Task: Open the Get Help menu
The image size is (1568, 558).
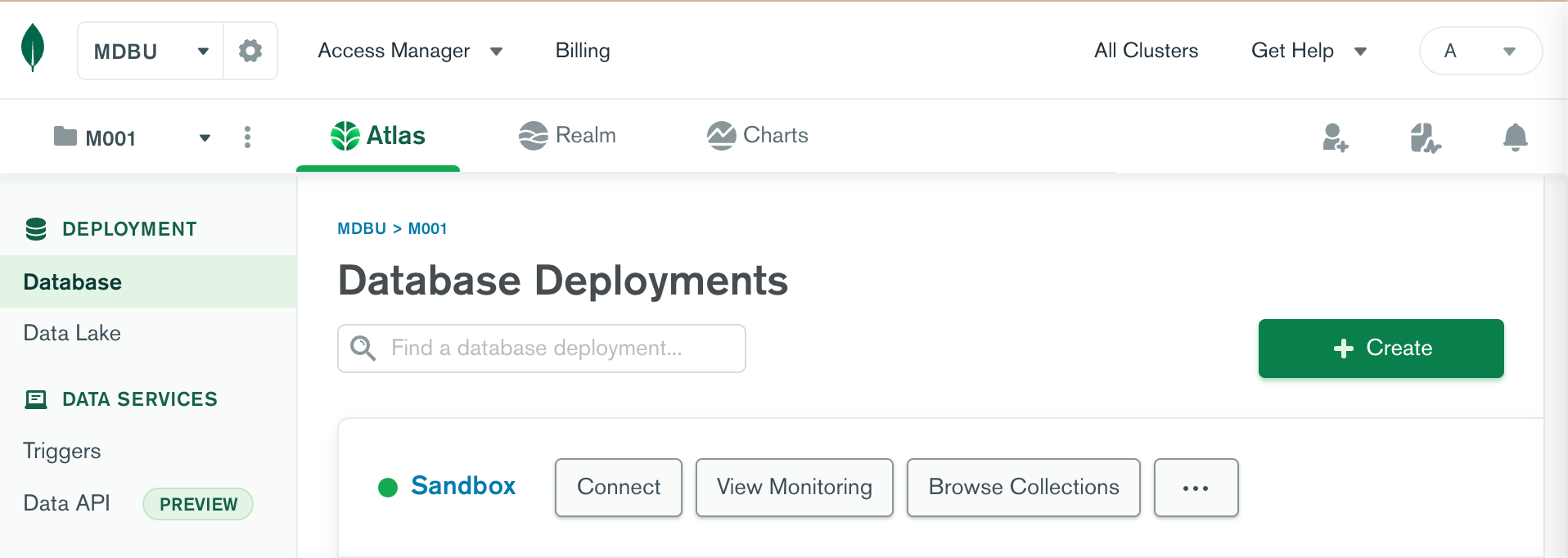Action: (1308, 51)
